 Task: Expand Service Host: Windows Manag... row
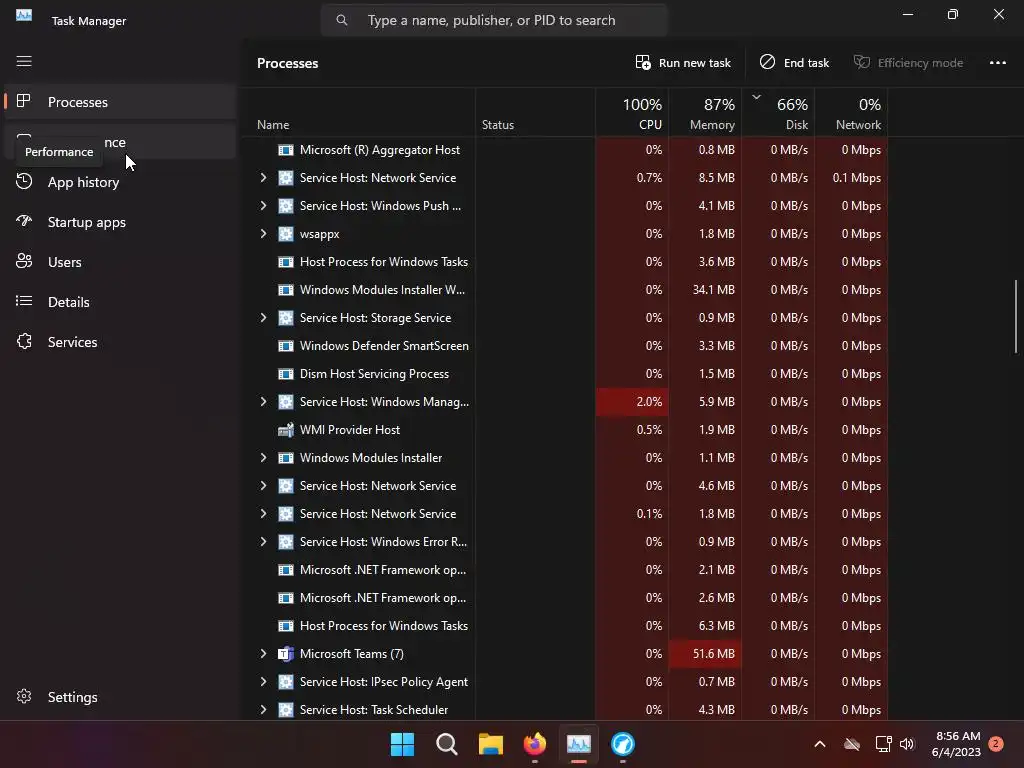pyautogui.click(x=263, y=402)
